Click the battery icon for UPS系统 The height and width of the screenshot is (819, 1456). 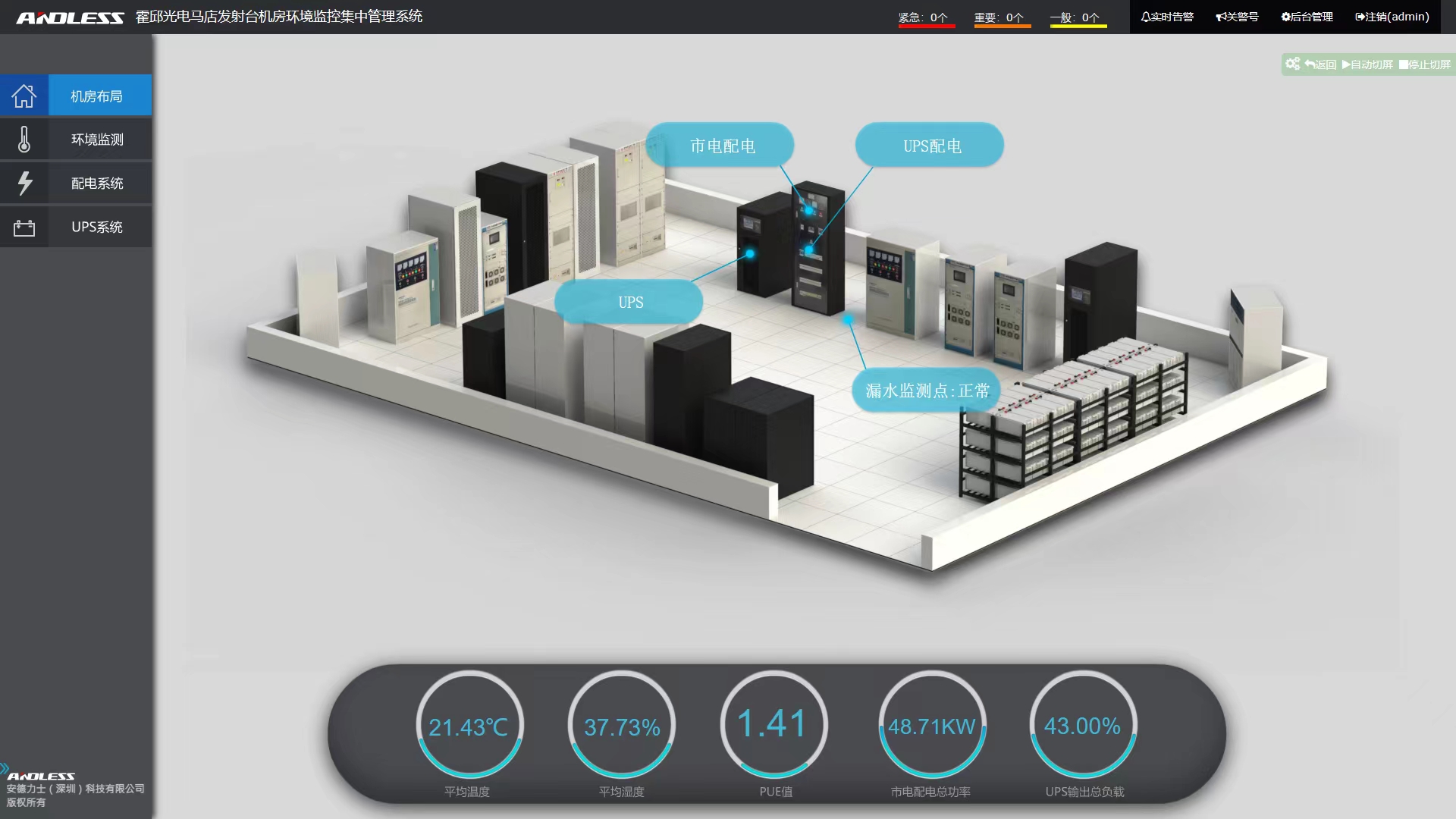tap(24, 227)
